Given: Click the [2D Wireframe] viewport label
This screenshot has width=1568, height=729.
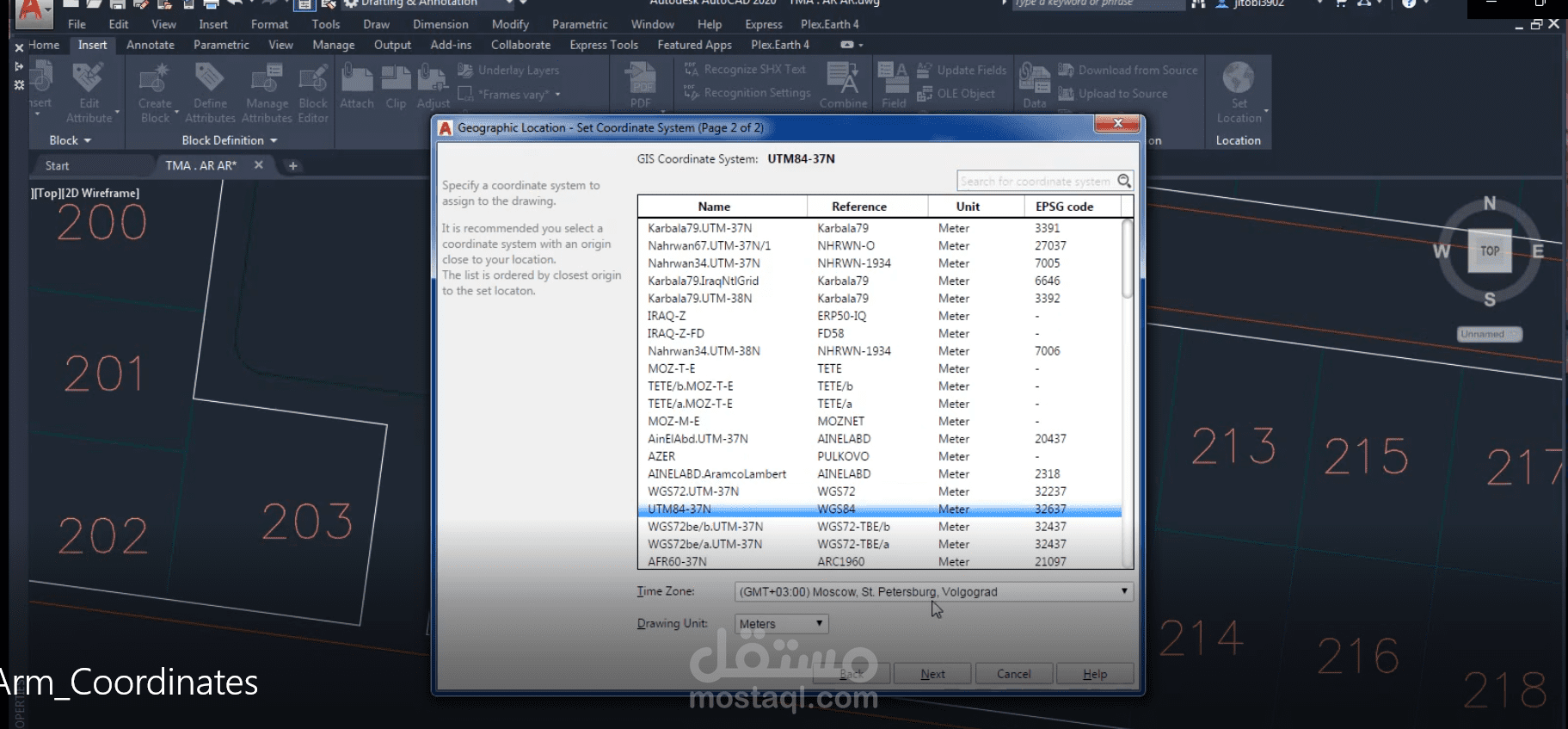Looking at the screenshot, I should tap(101, 193).
